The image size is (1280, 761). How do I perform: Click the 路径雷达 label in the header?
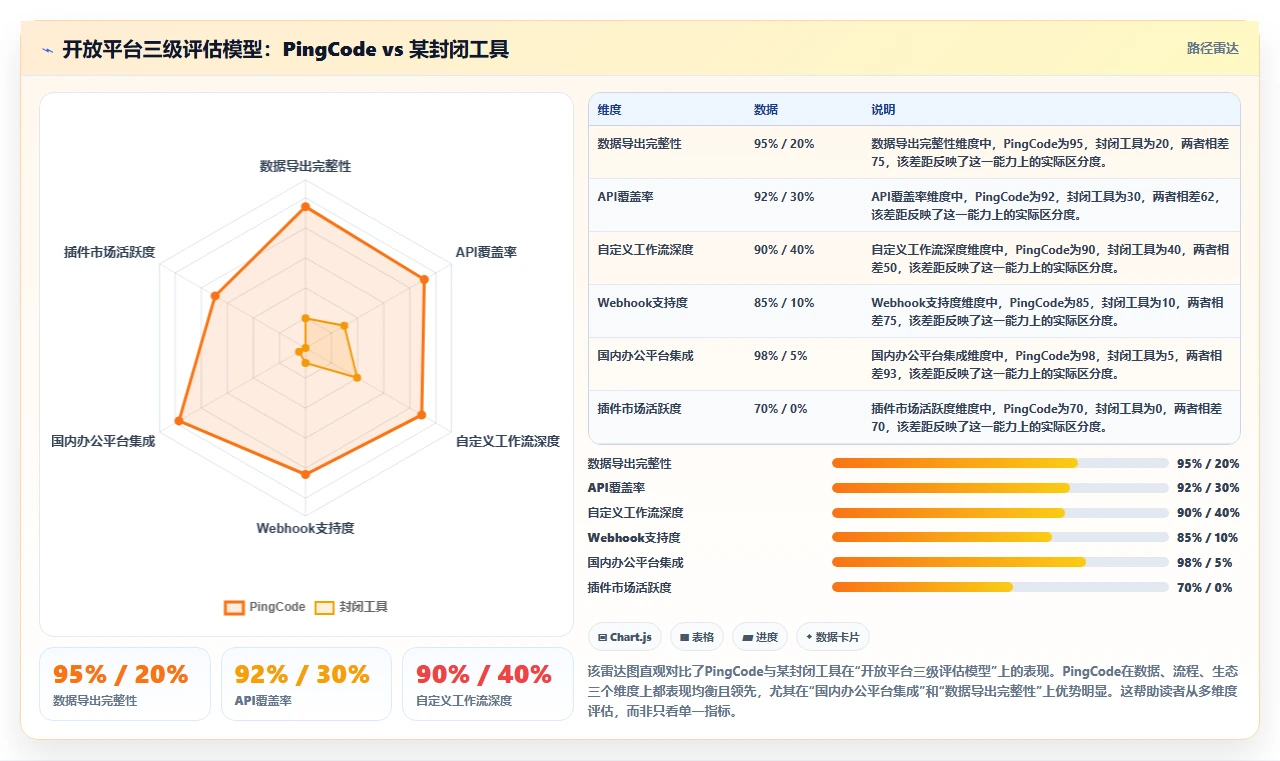(x=1212, y=48)
